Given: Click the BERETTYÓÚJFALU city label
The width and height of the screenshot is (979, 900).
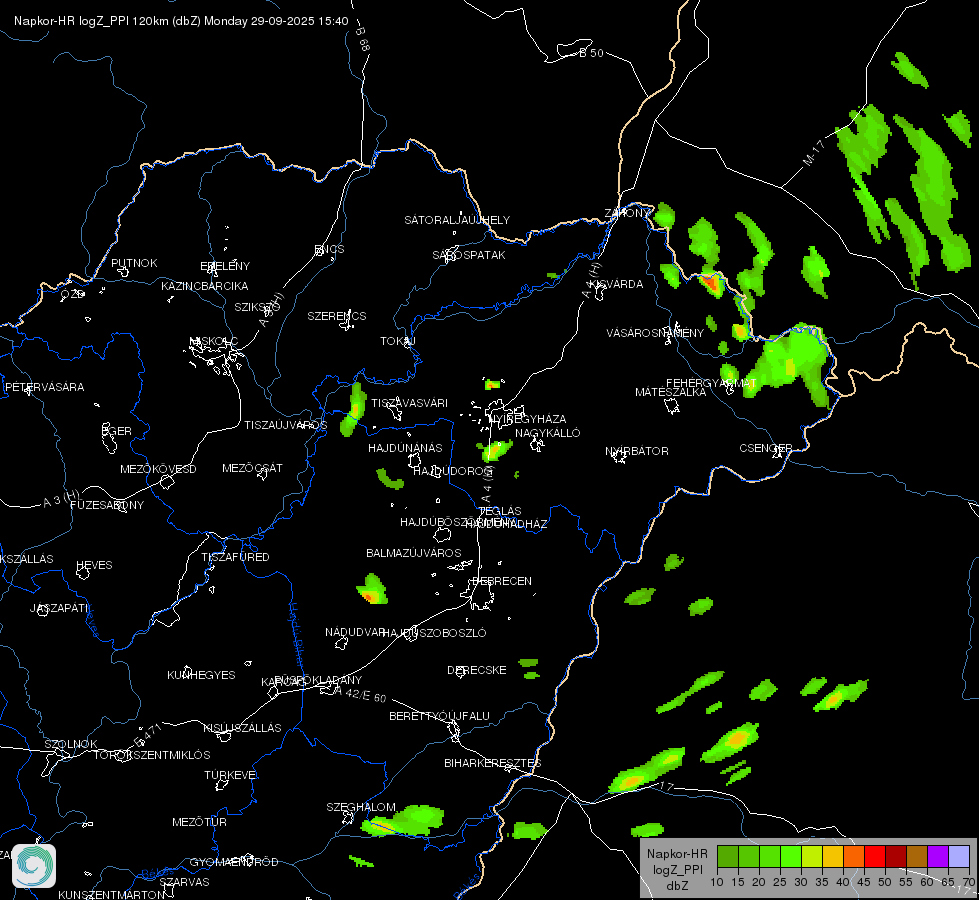Looking at the screenshot, I should point(440,716).
